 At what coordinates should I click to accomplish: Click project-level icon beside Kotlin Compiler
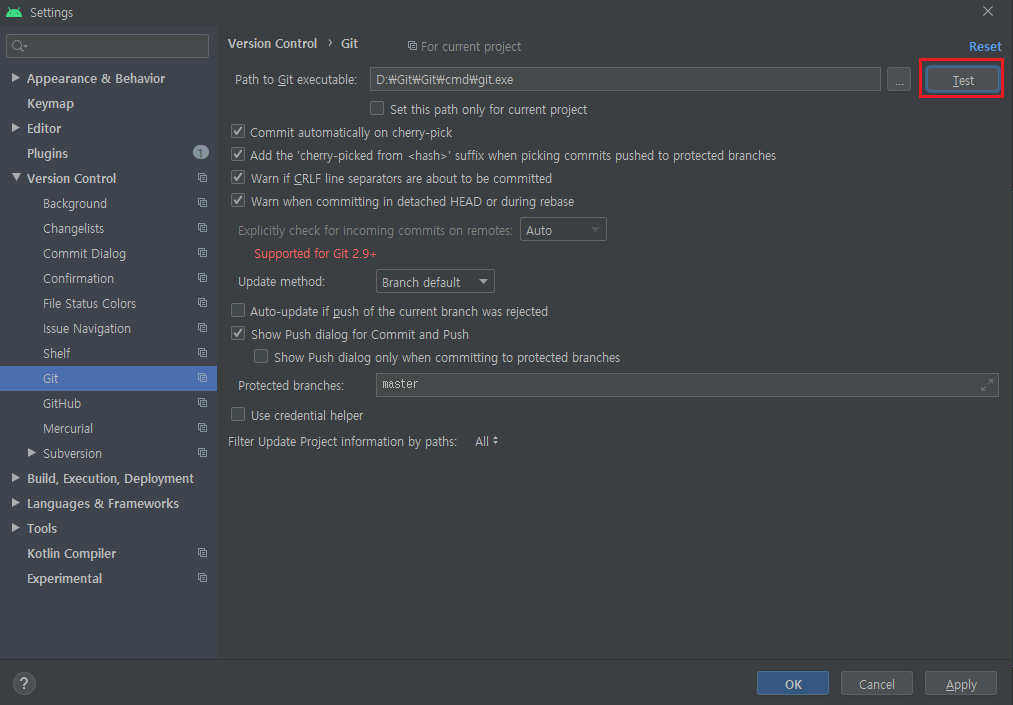(x=202, y=553)
